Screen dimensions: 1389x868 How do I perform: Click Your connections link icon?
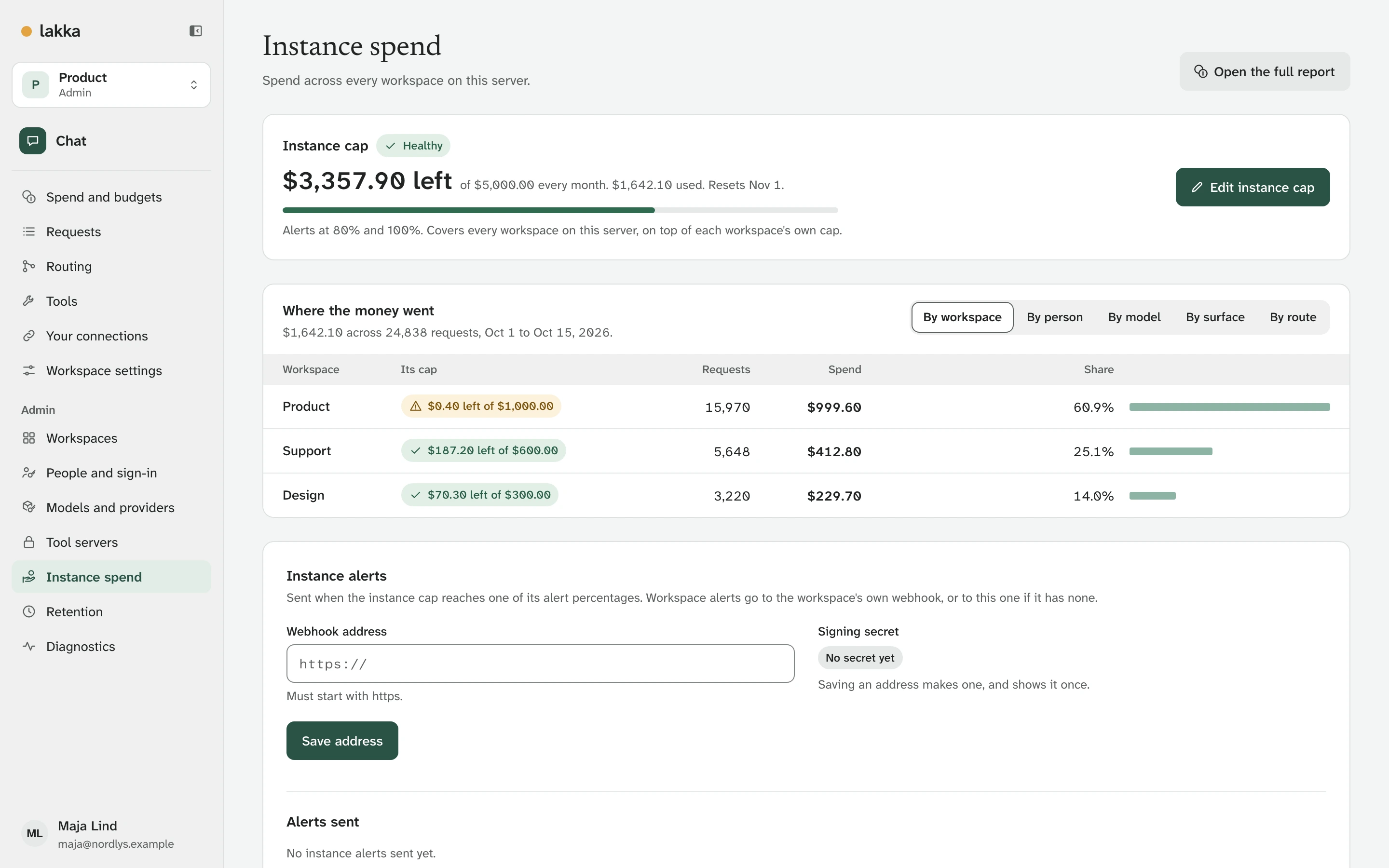click(29, 336)
